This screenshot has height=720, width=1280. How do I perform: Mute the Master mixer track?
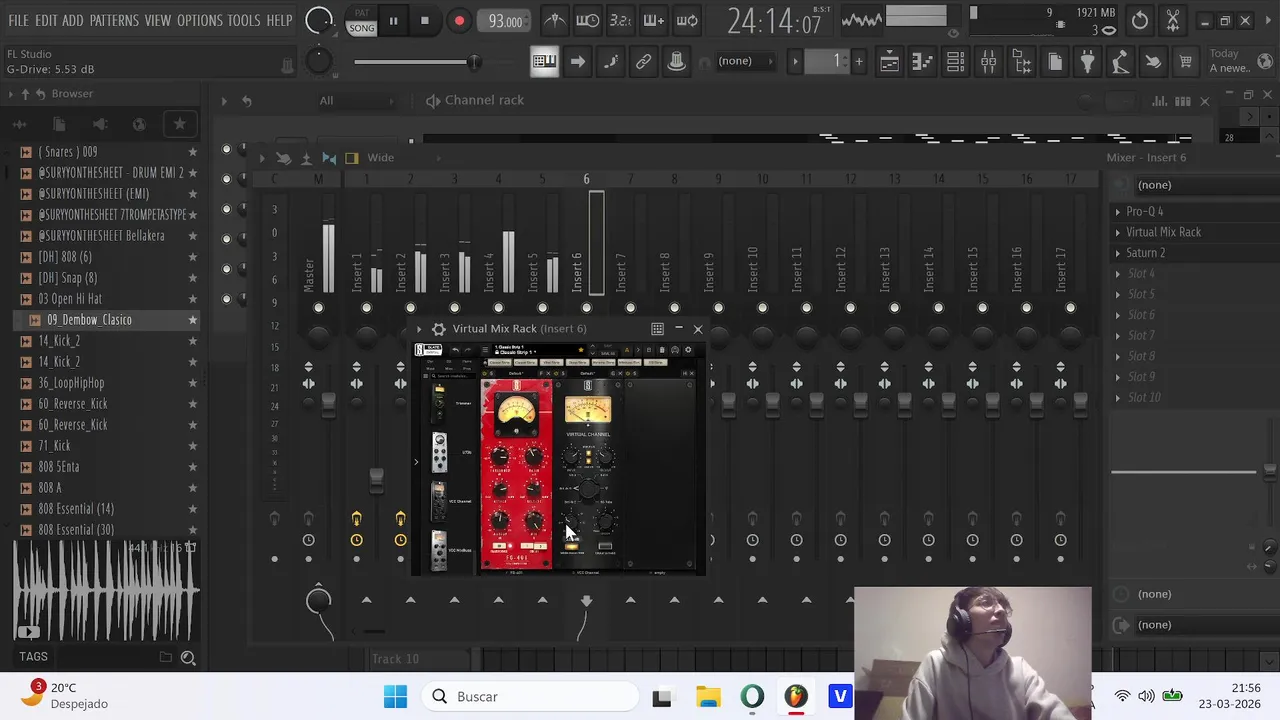[x=318, y=308]
